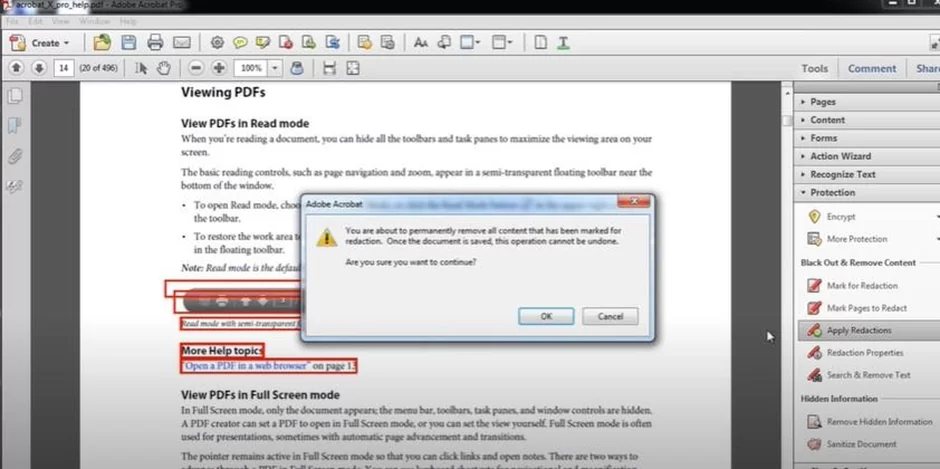Confirm redaction by clicking OK

[546, 316]
